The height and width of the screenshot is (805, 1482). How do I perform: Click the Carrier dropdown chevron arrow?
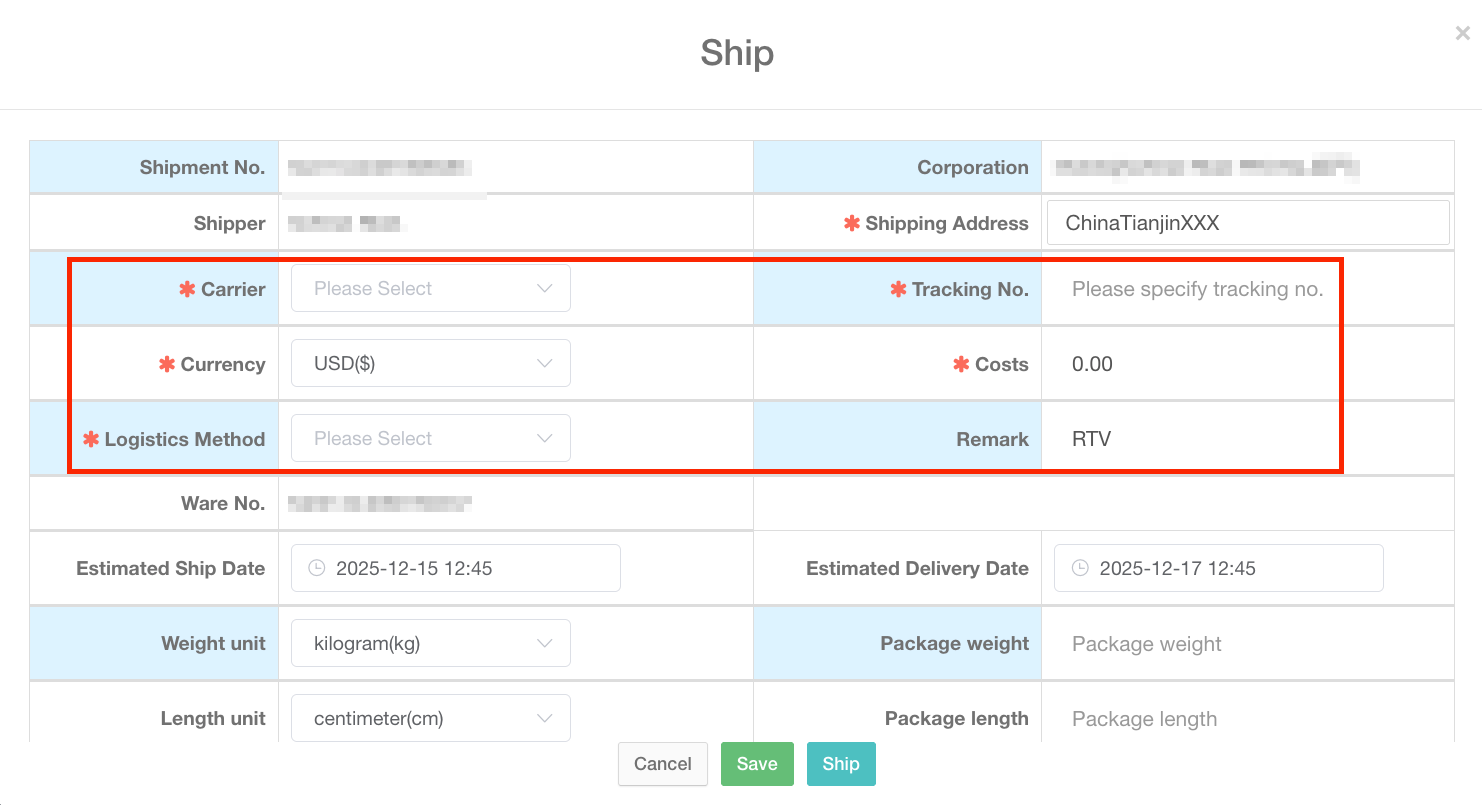(545, 289)
